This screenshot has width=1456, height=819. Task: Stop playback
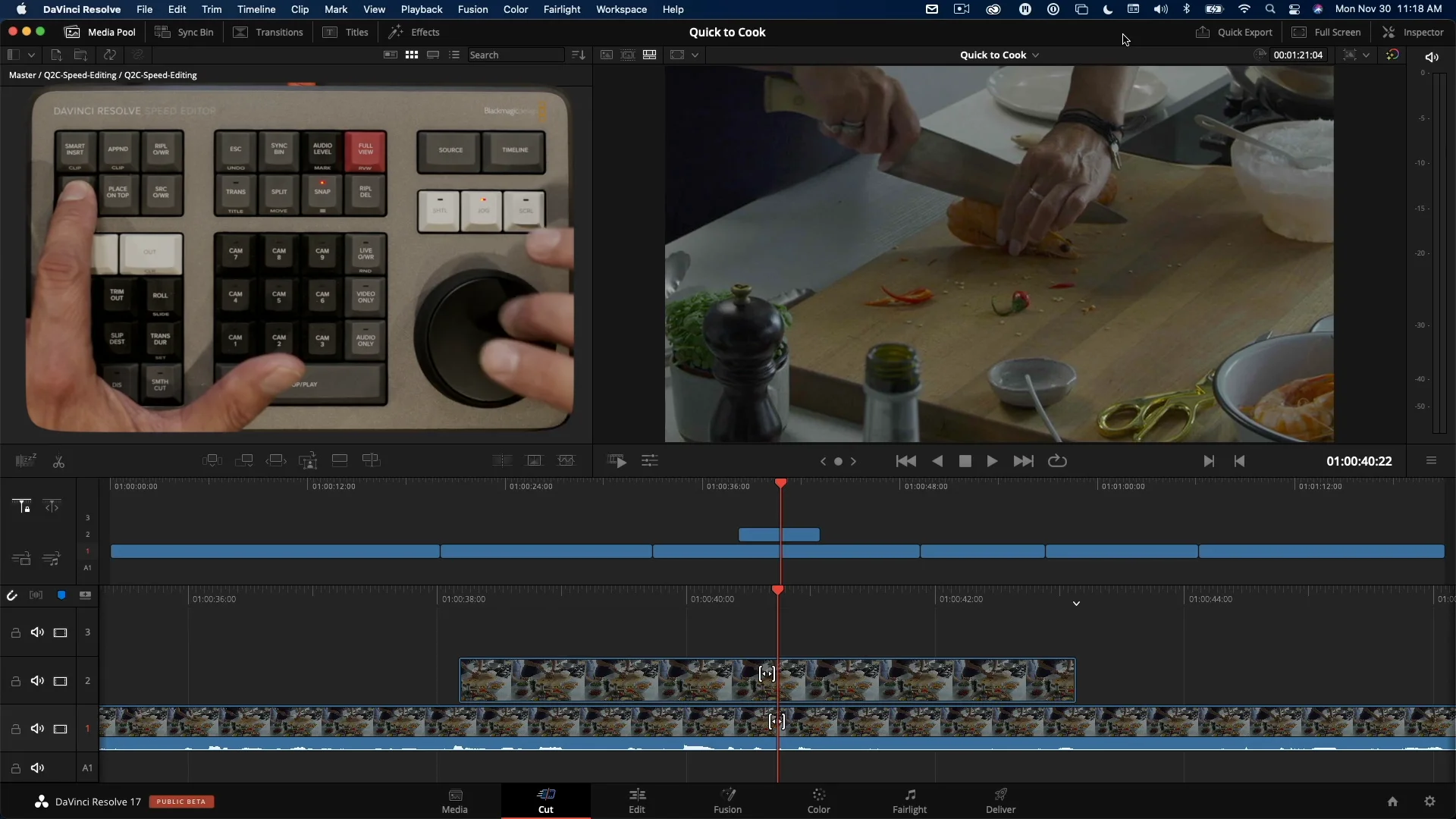coord(965,461)
